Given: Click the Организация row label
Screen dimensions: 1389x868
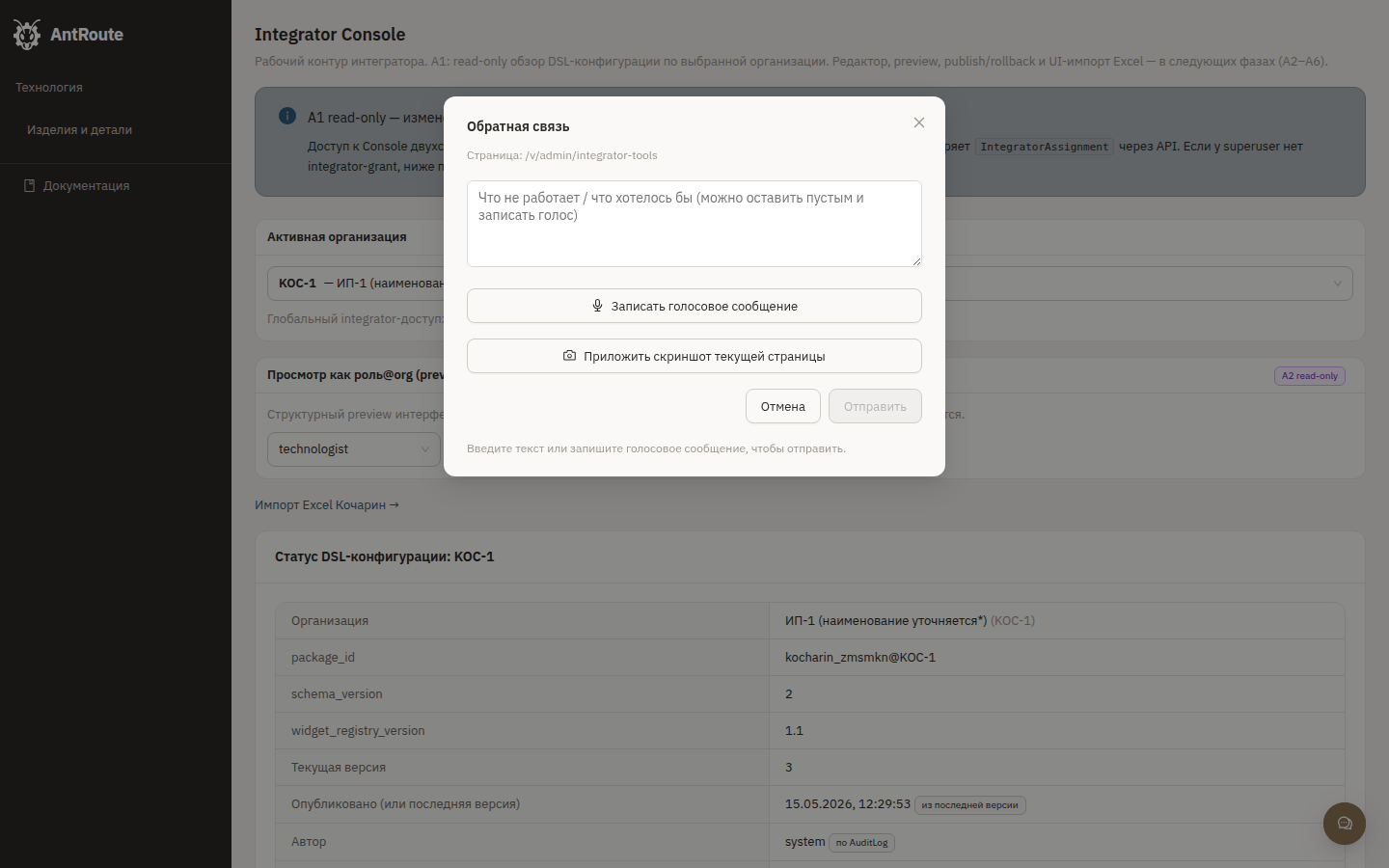Looking at the screenshot, I should (330, 620).
